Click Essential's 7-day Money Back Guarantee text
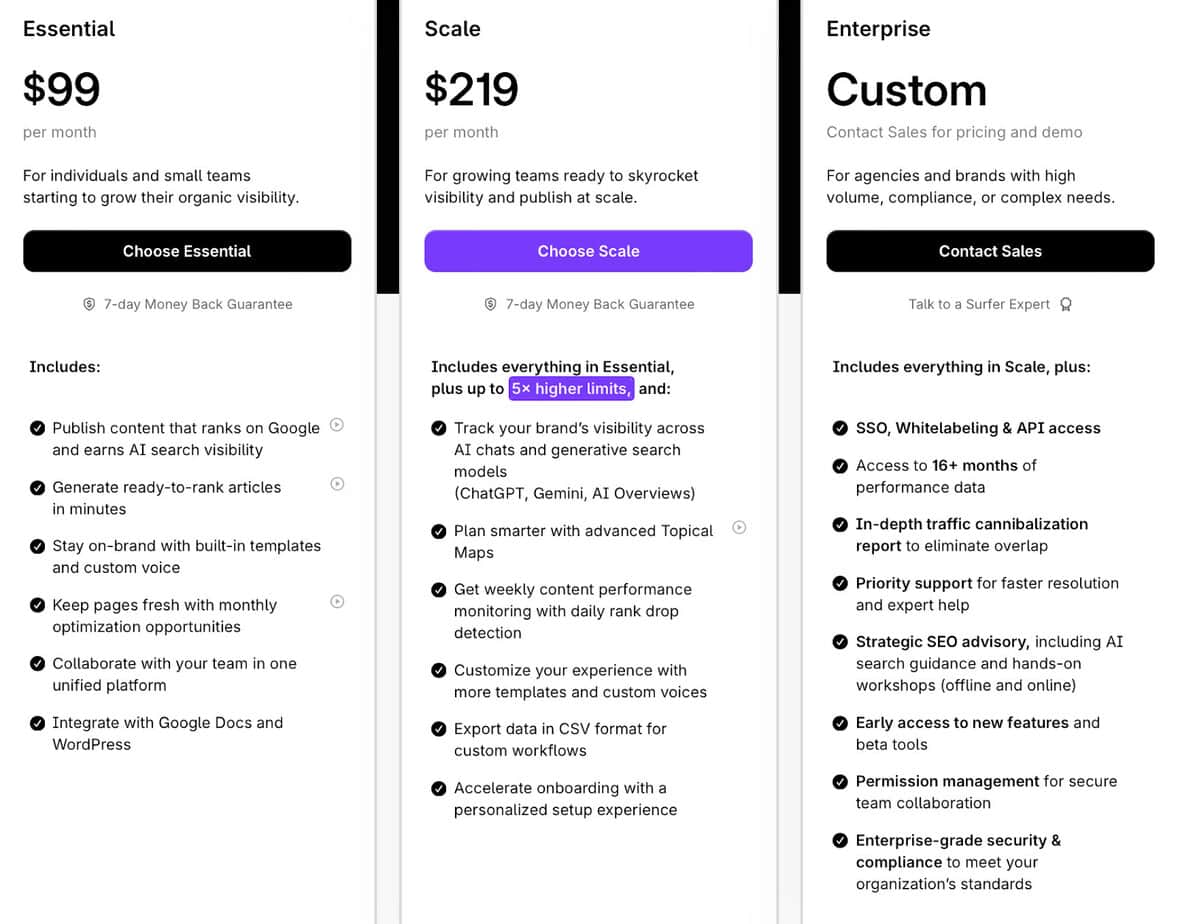The height and width of the screenshot is (924, 1178). coord(198,304)
